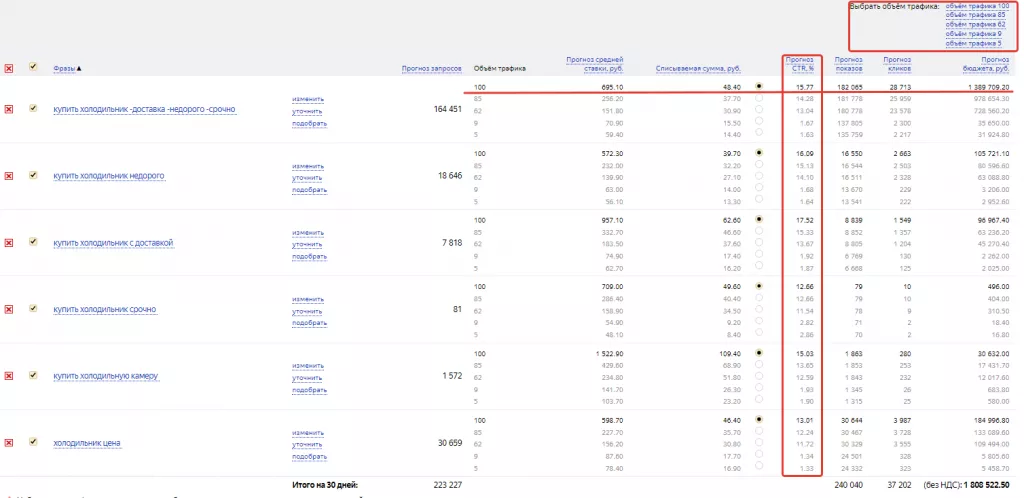The image size is (1024, 498).
Task: Click 'изменить' for 'купить холодильник с доставкой'
Action: 308,232
